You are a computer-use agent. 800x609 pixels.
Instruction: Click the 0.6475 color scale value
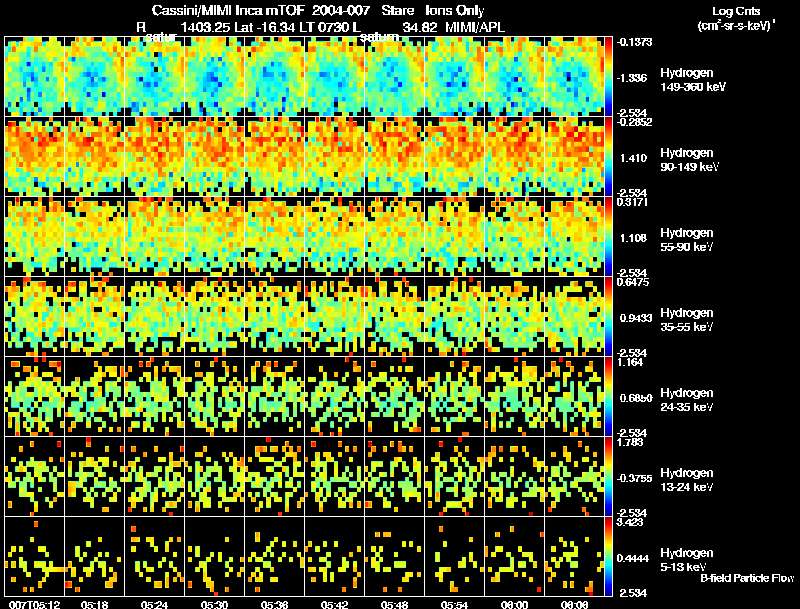click(x=633, y=282)
